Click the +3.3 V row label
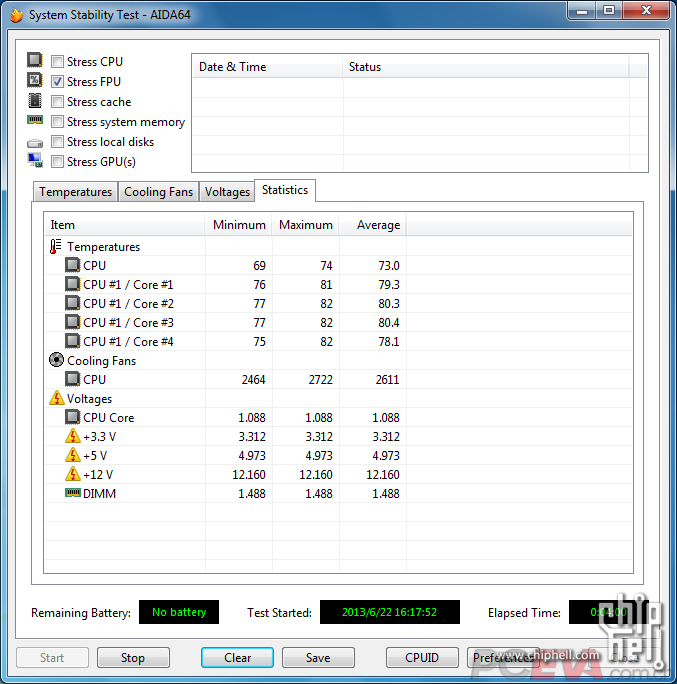Screen dimensions: 677x684 [x=99, y=437]
